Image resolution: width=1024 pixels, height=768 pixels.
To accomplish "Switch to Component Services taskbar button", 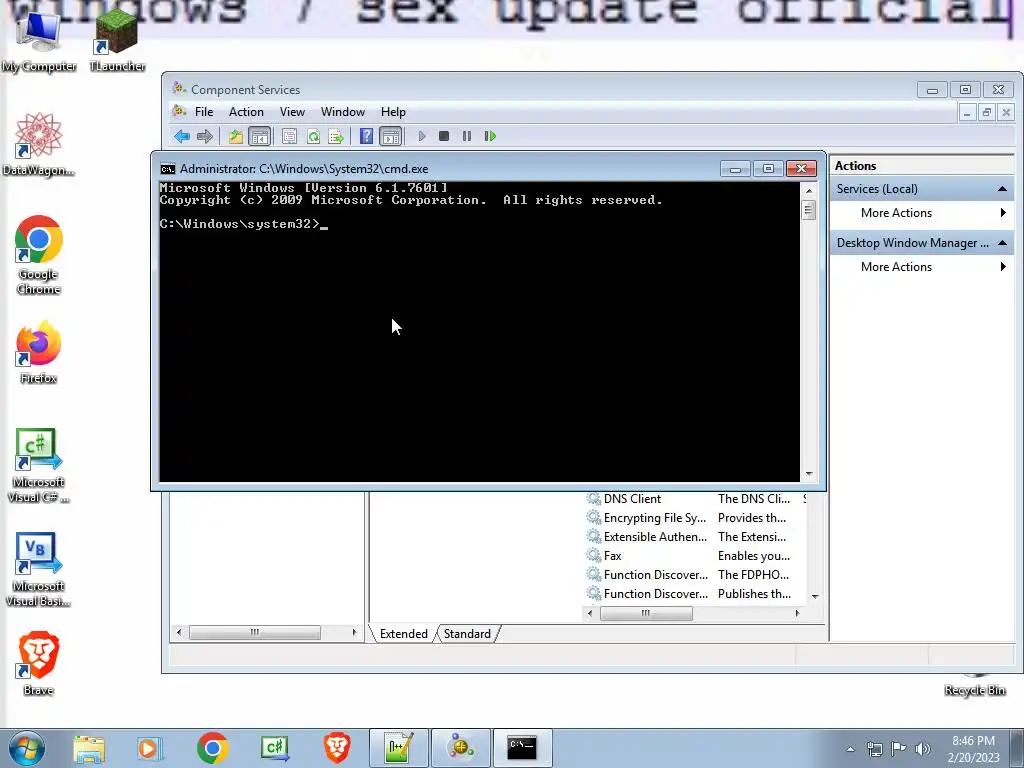I will [x=461, y=748].
